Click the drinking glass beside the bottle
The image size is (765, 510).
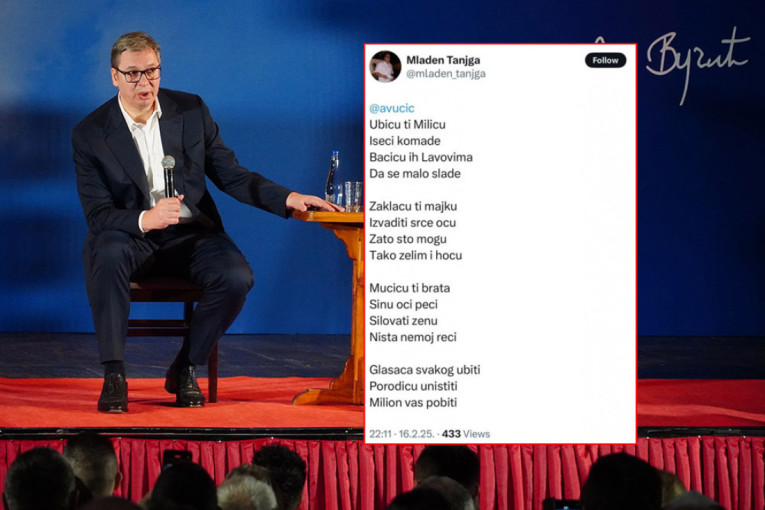[x=353, y=197]
